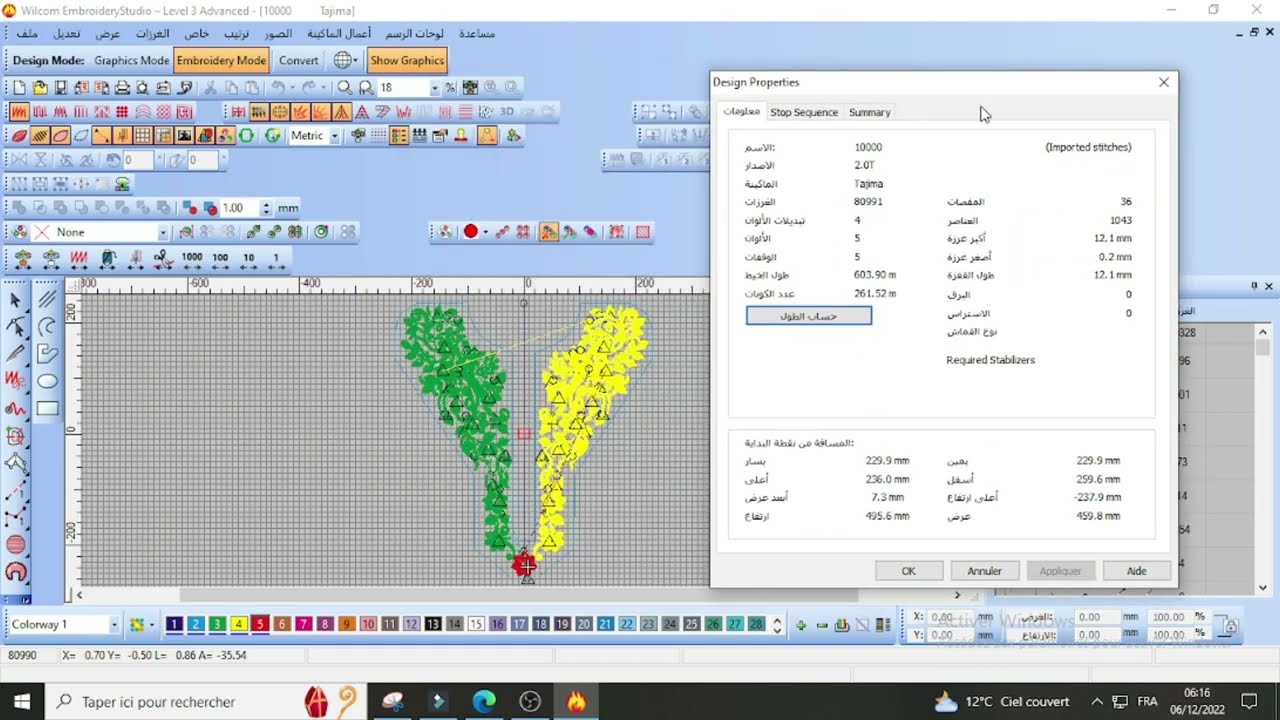
Task: Expand the color palette scroll arrows
Action: coord(776,625)
